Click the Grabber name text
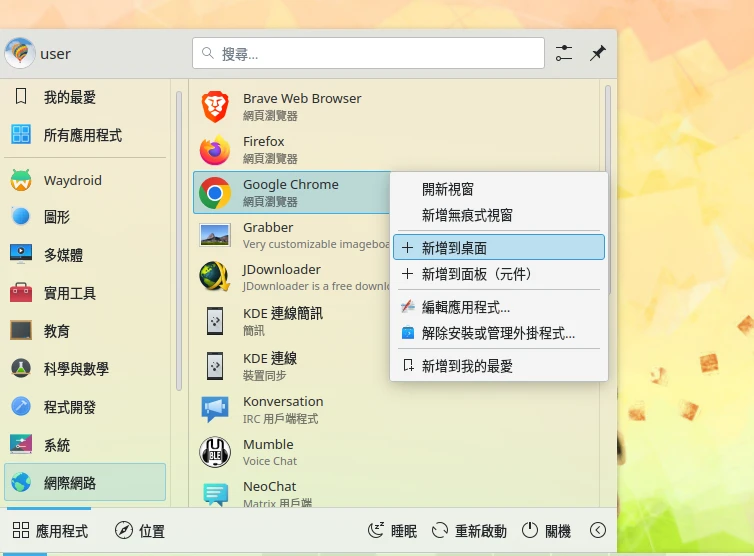Screen dimensions: 754x556 point(268,227)
